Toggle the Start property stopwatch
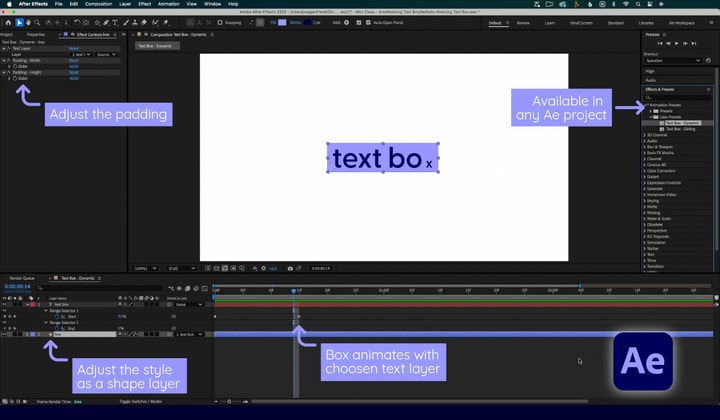Screen dimensions: 720x420 click(x=57, y=316)
